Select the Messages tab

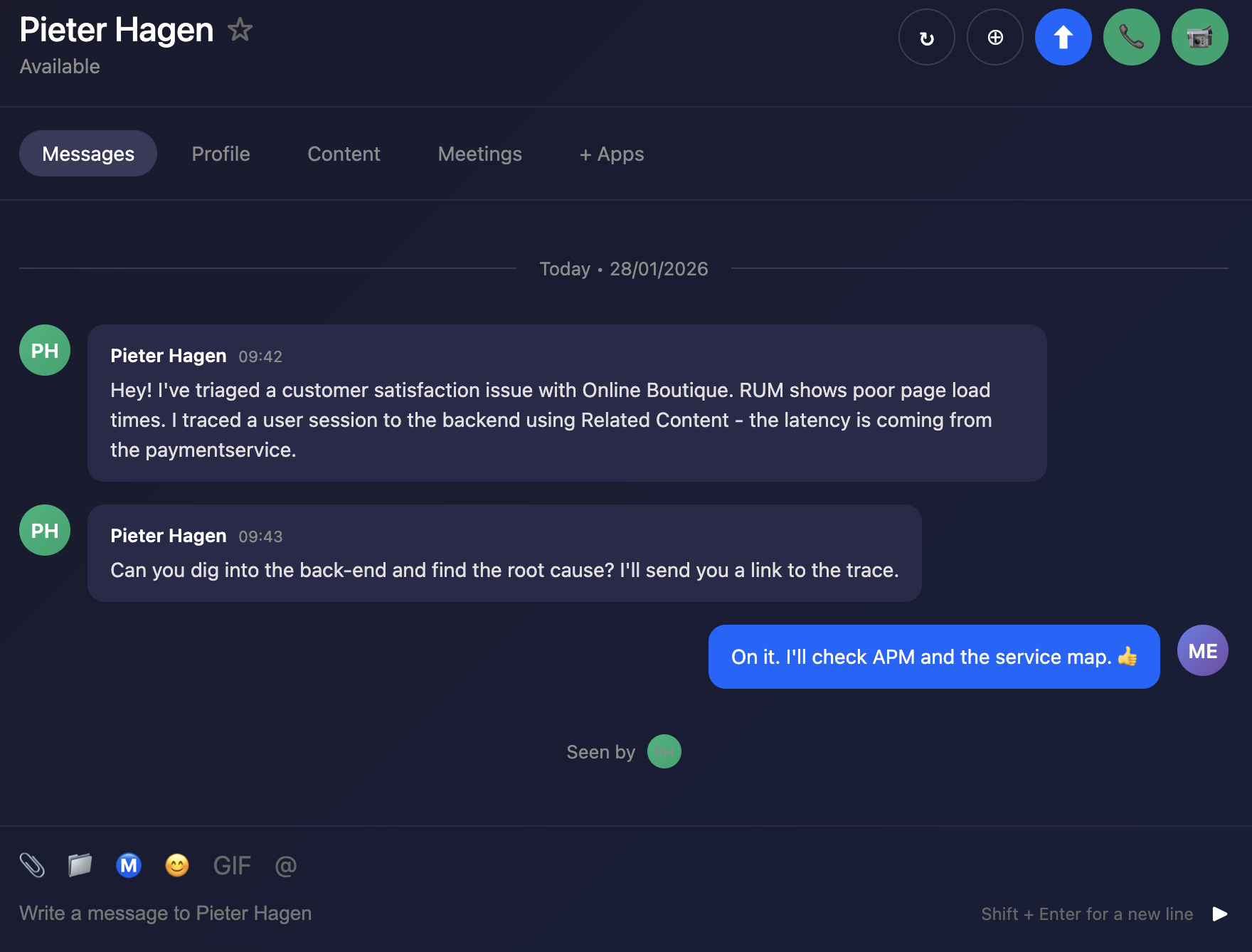click(88, 154)
